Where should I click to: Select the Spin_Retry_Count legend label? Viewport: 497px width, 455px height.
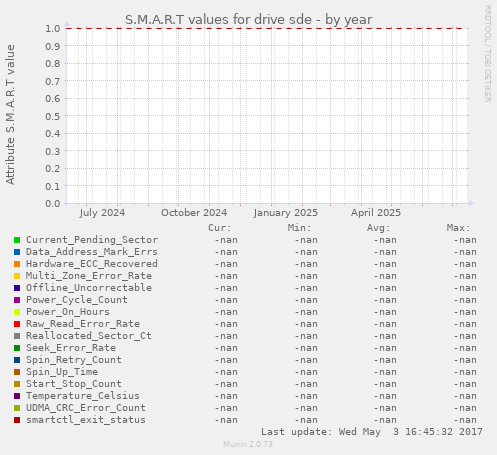point(74,360)
